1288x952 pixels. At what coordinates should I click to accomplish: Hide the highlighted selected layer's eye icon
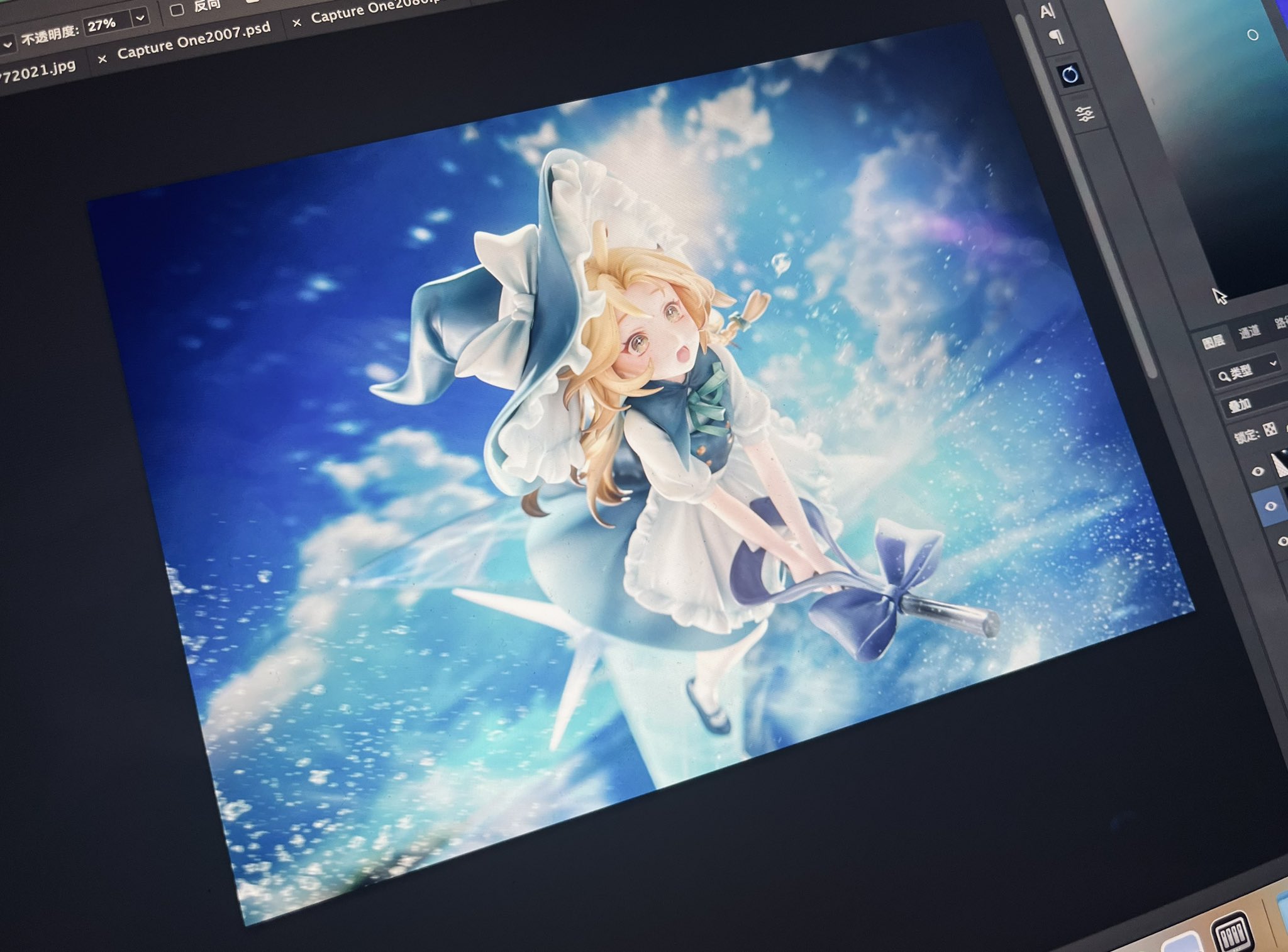[x=1270, y=506]
